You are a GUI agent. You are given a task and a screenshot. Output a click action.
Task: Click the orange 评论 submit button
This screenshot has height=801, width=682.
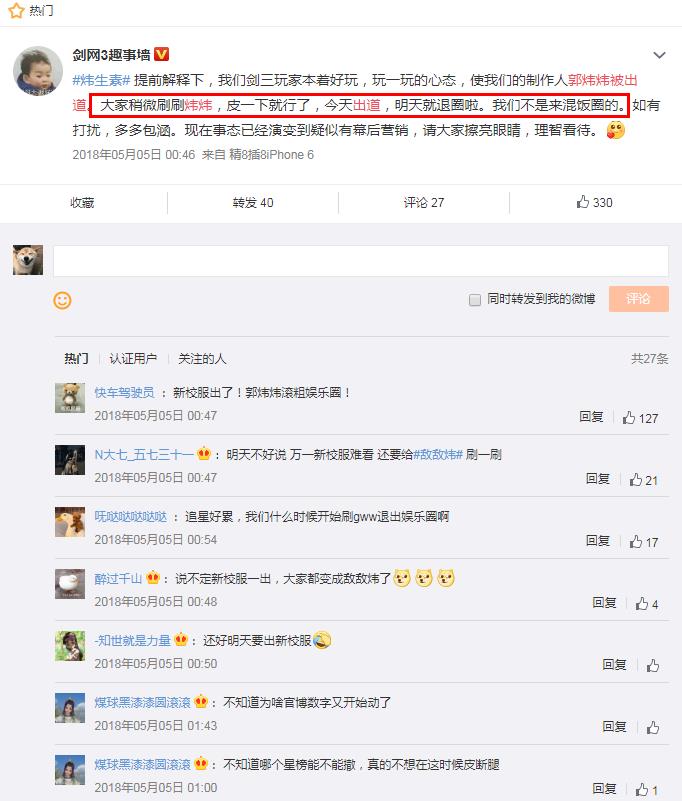click(x=639, y=299)
